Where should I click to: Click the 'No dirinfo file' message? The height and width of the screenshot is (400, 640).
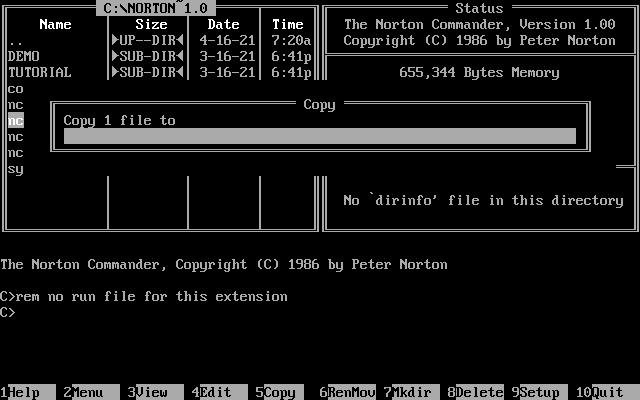tap(483, 200)
